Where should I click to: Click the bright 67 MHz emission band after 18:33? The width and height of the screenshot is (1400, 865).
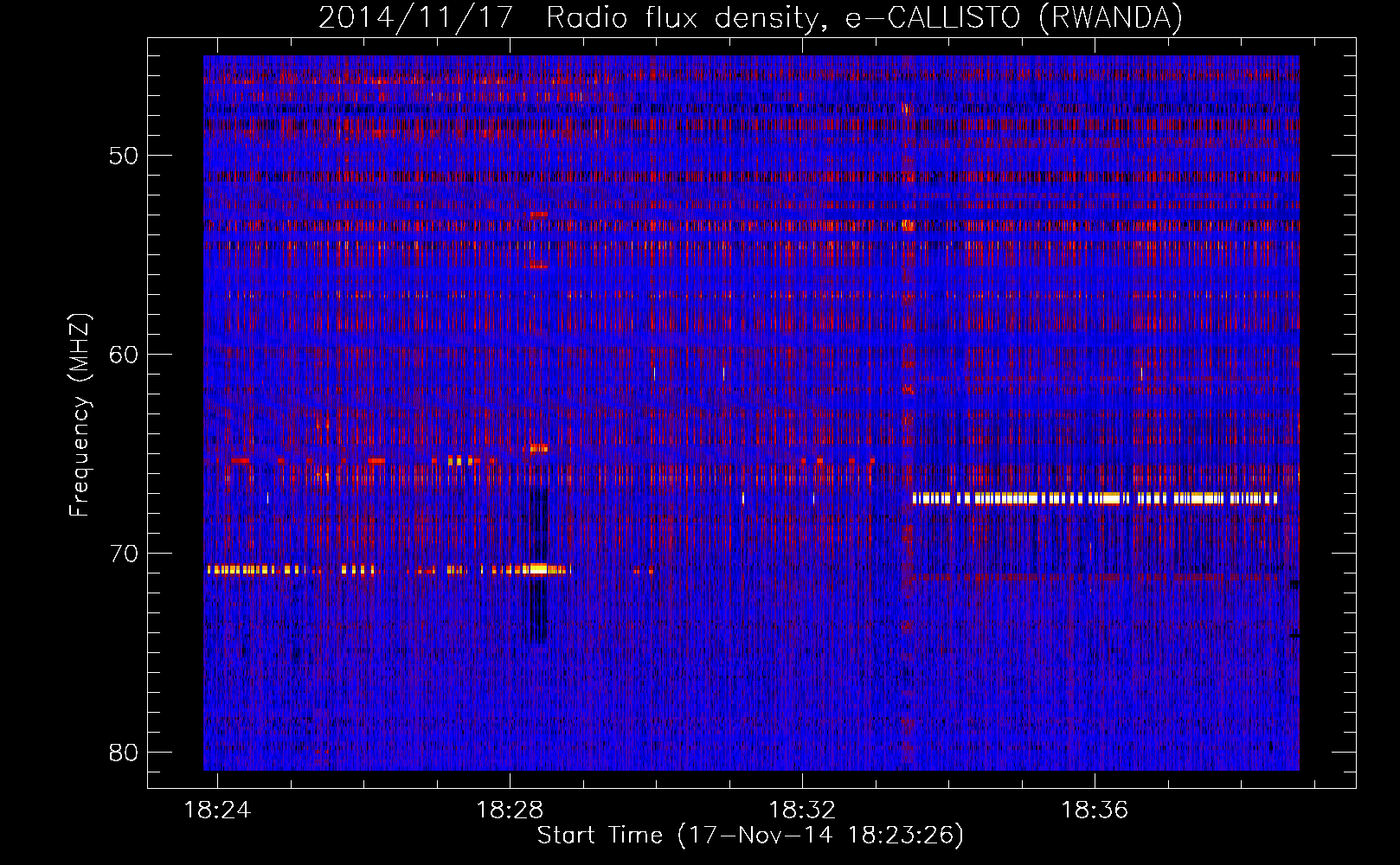coord(1095,498)
